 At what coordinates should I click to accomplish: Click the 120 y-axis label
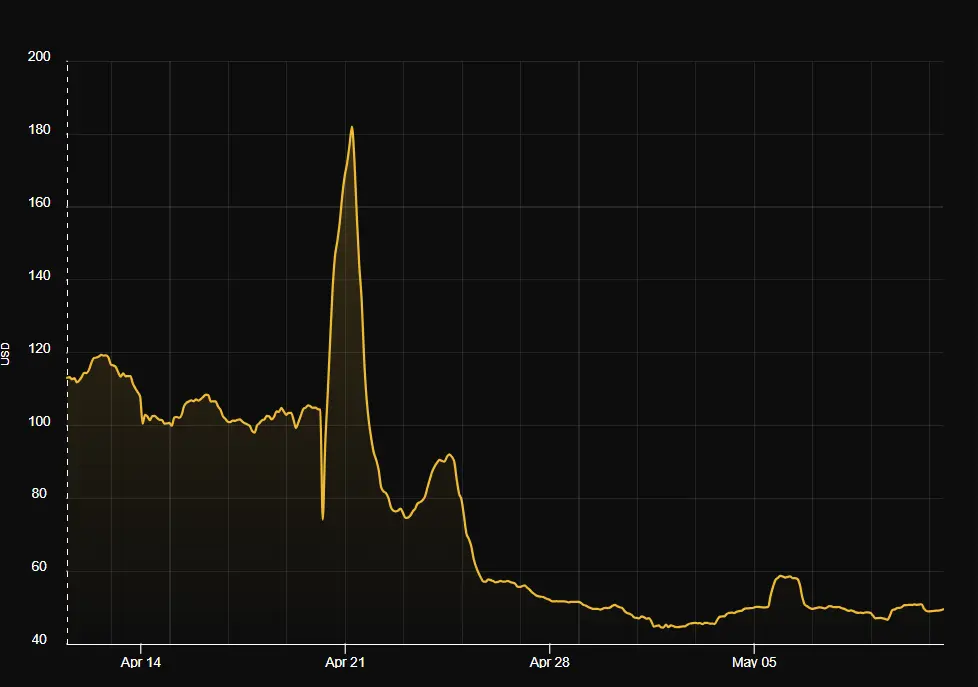[39, 349]
